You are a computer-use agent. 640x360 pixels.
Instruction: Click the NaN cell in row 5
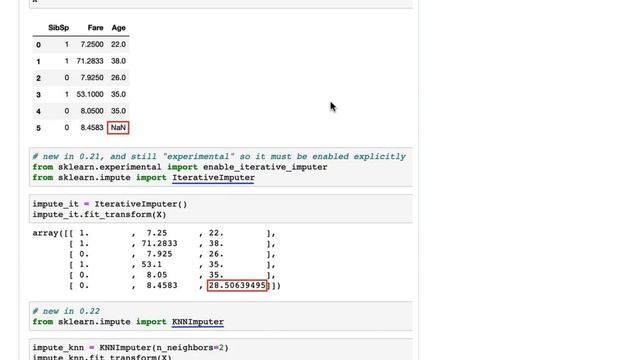coord(118,128)
